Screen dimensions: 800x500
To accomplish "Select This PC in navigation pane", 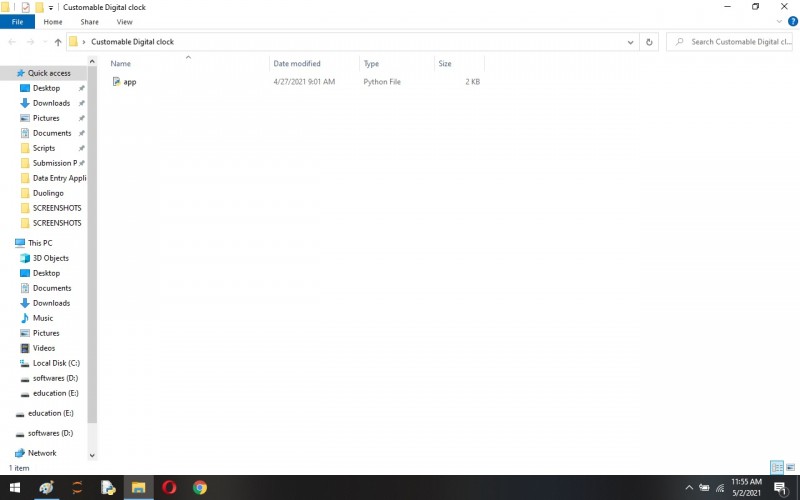I will (x=40, y=243).
